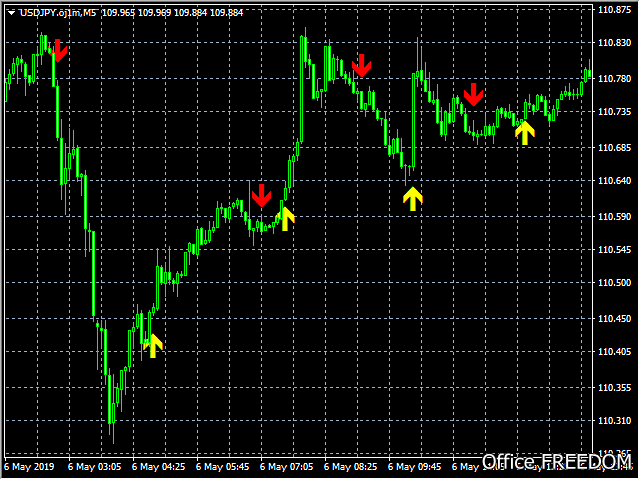Click the 110.830 price scale label
The image size is (640, 480).
[x=614, y=42]
